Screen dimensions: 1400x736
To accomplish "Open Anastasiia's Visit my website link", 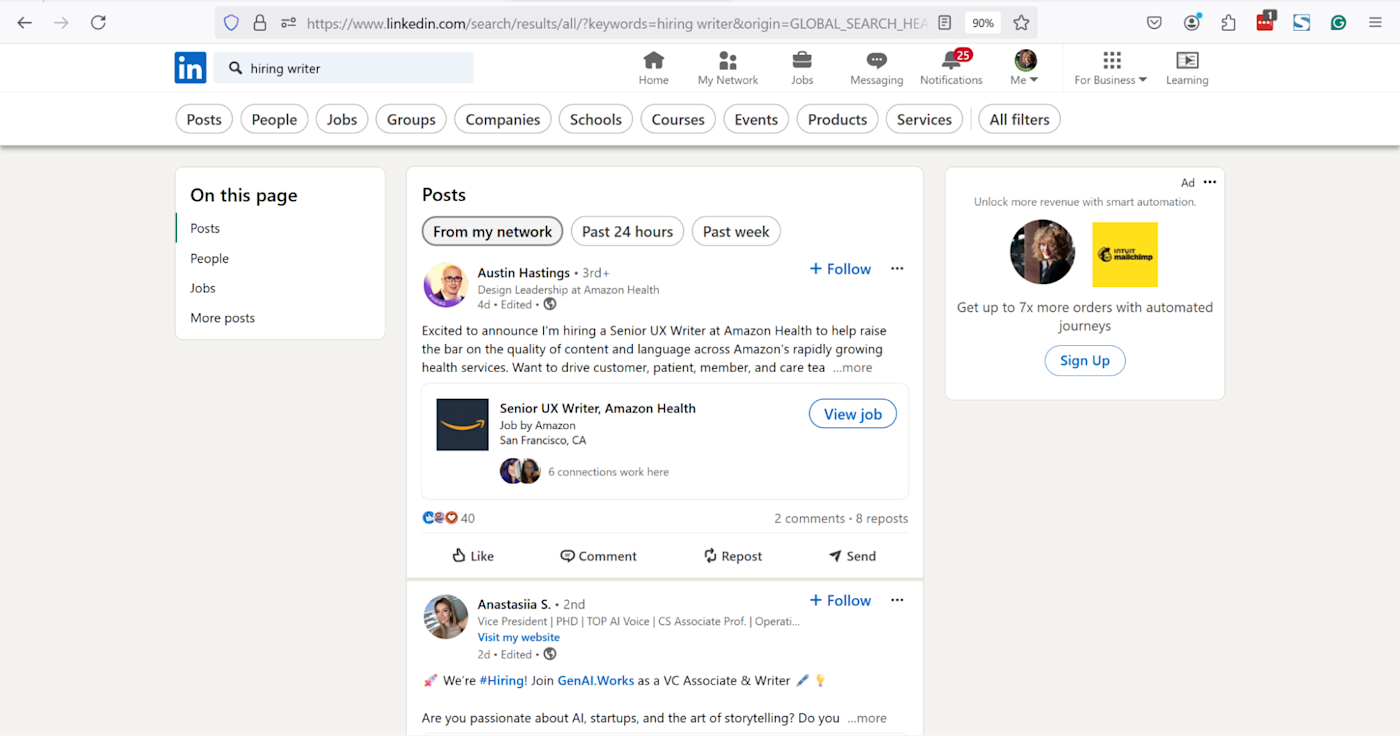I will point(518,637).
